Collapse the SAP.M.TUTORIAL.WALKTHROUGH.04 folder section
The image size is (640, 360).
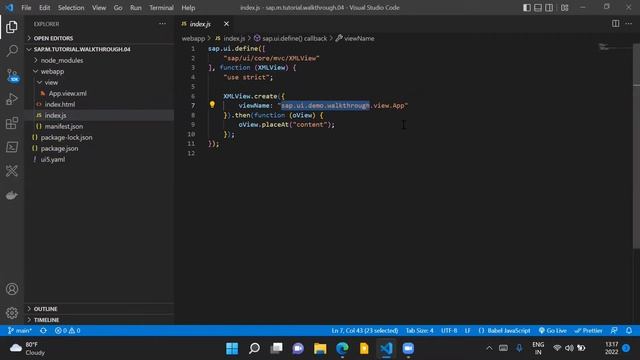click(x=99, y=49)
